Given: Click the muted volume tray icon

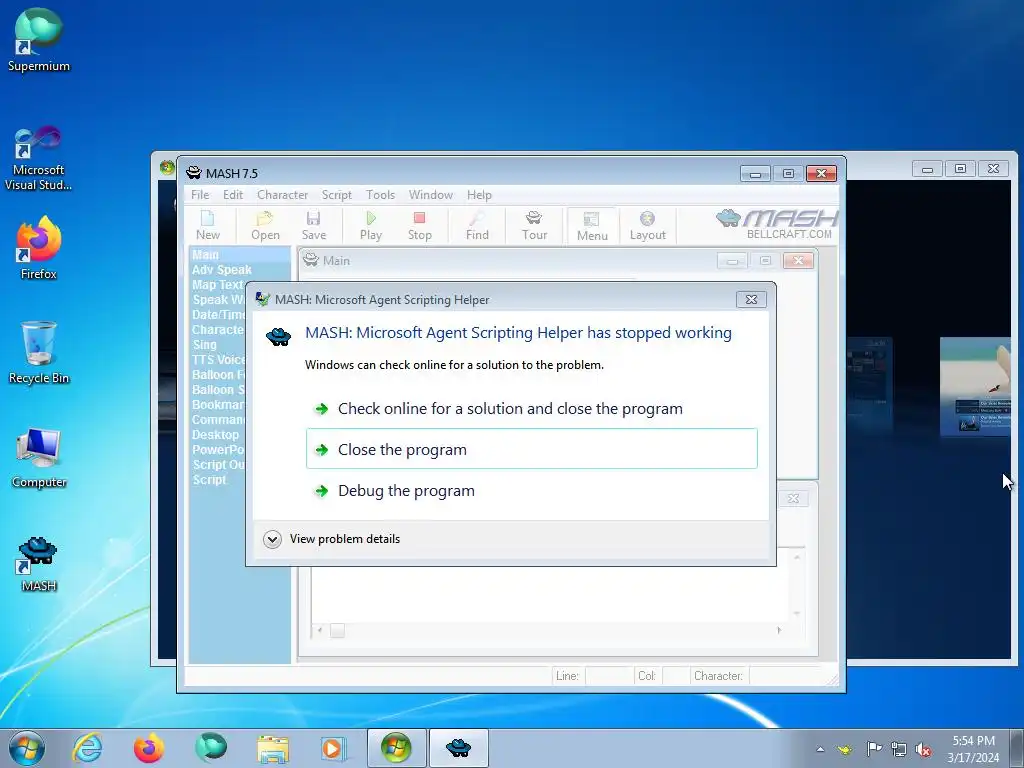Looking at the screenshot, I should (x=923, y=749).
